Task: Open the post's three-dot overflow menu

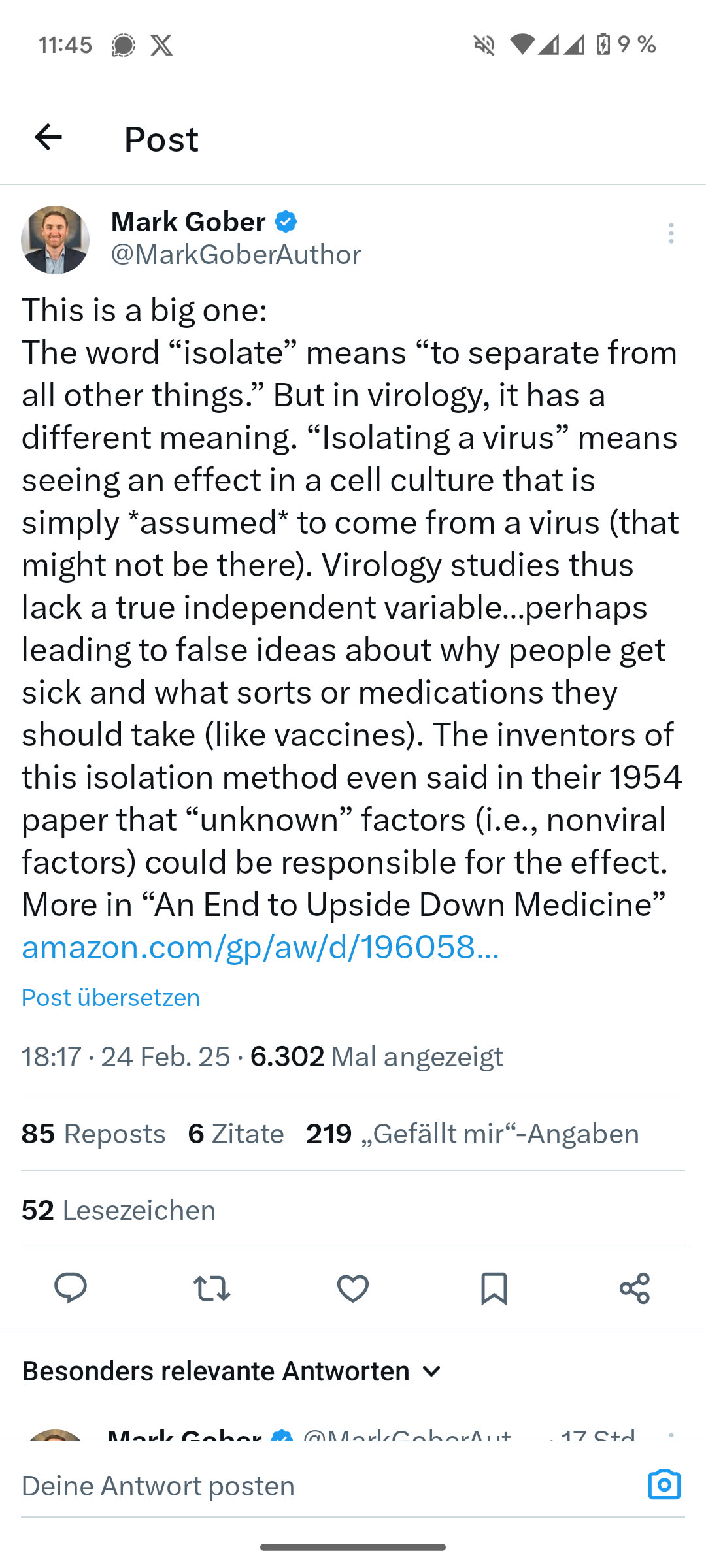Action: click(671, 233)
